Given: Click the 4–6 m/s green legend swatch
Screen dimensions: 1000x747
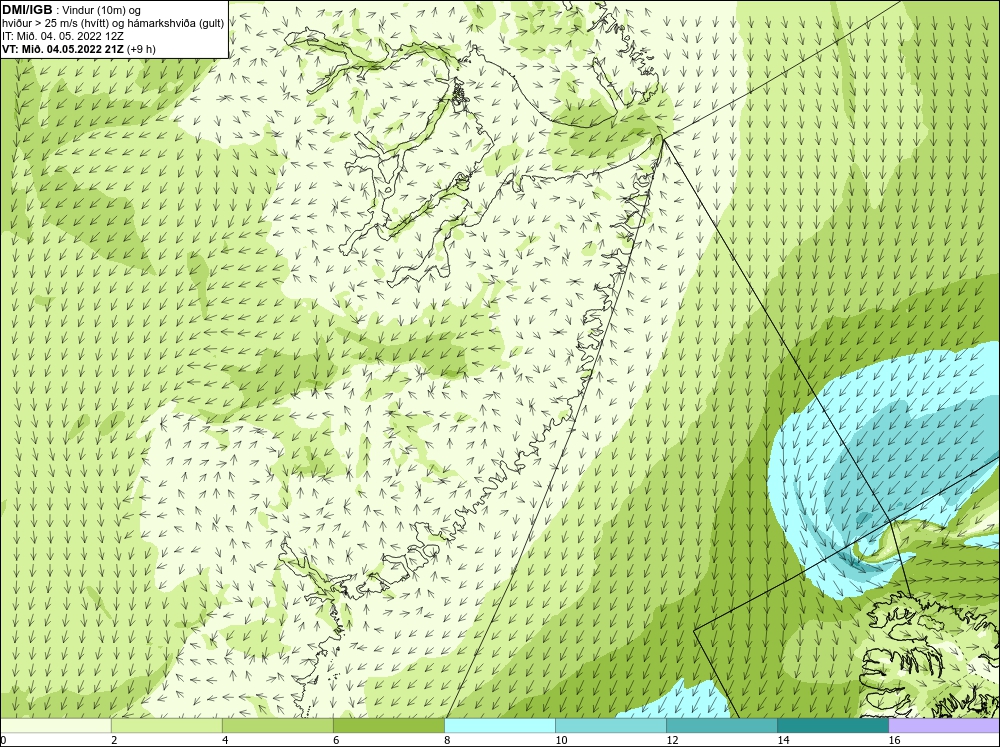Looking at the screenshot, I should click(x=277, y=725).
